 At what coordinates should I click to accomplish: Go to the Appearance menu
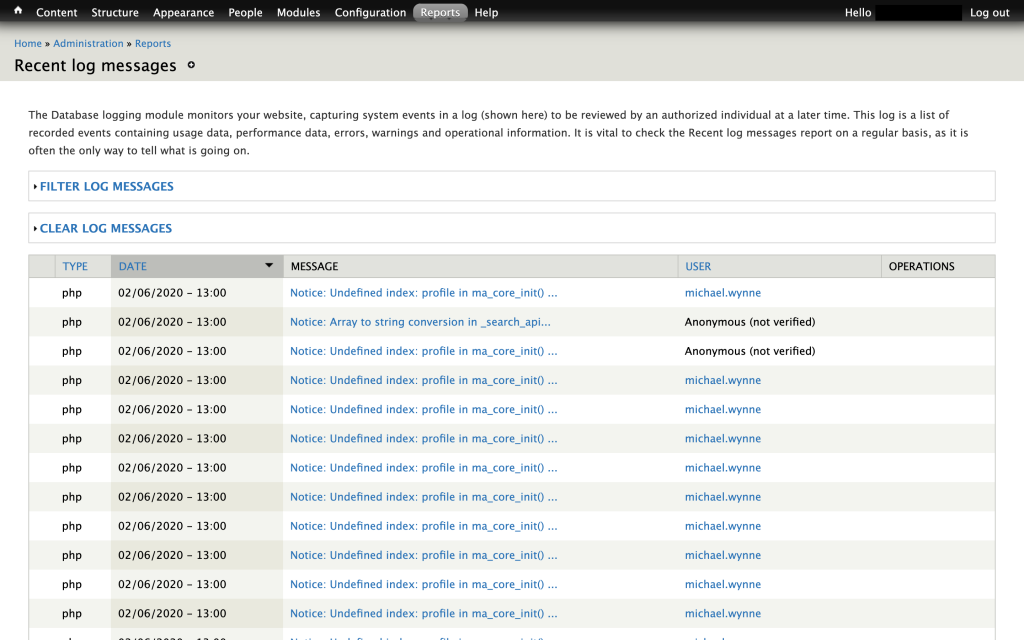[x=184, y=12]
